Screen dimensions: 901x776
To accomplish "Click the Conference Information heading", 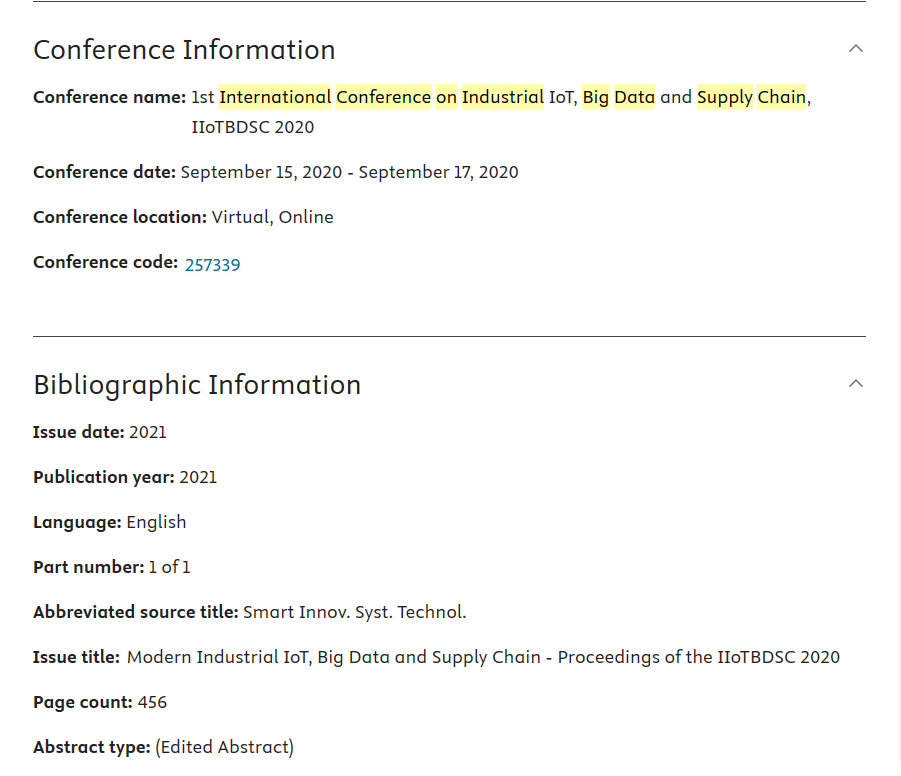I will pos(184,50).
